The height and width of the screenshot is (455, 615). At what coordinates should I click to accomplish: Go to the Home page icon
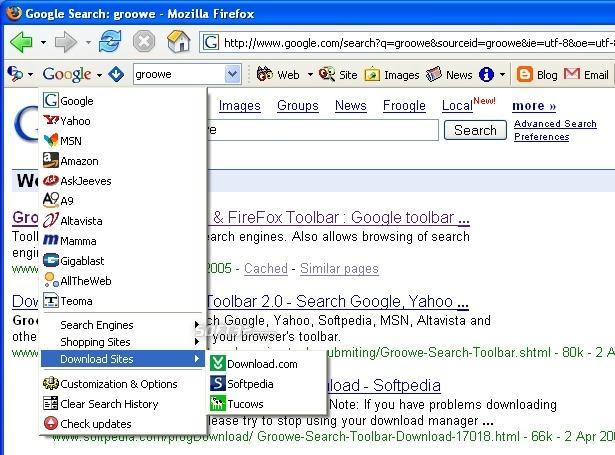tap(178, 41)
